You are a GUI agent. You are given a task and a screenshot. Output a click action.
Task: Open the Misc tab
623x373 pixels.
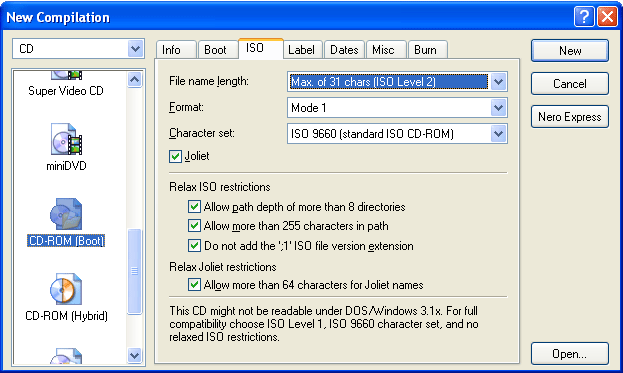pyautogui.click(x=386, y=50)
